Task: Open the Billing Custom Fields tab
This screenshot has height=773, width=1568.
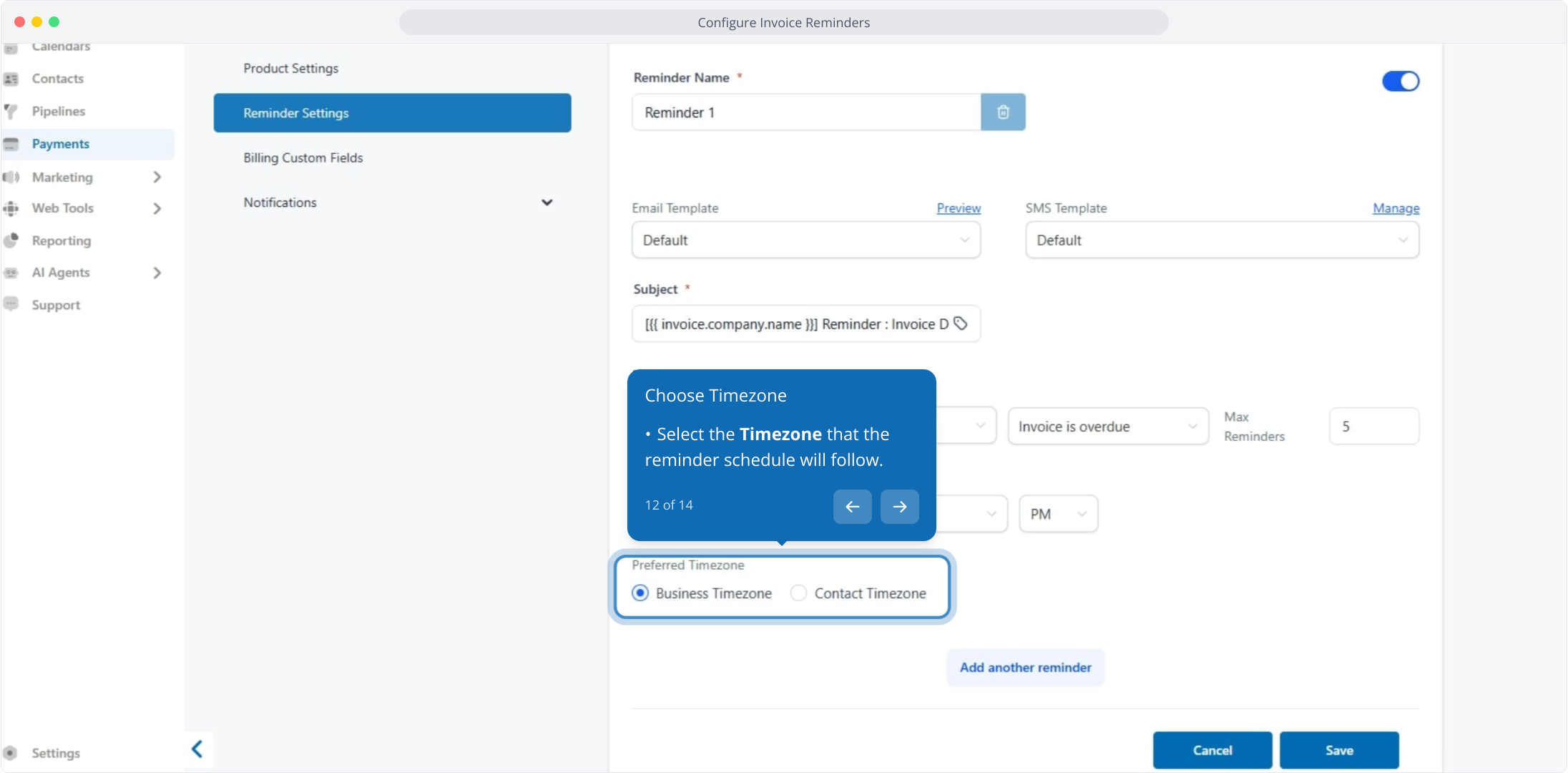Action: pos(303,157)
